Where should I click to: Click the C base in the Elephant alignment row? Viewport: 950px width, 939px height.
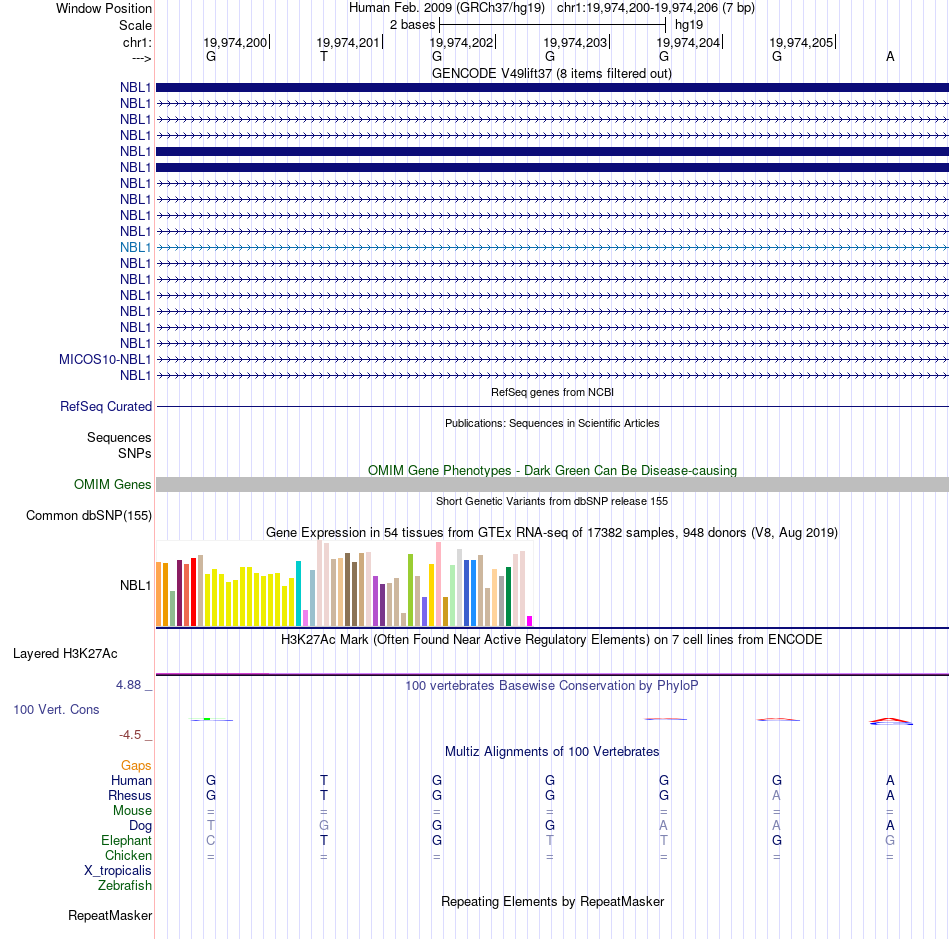click(x=211, y=840)
